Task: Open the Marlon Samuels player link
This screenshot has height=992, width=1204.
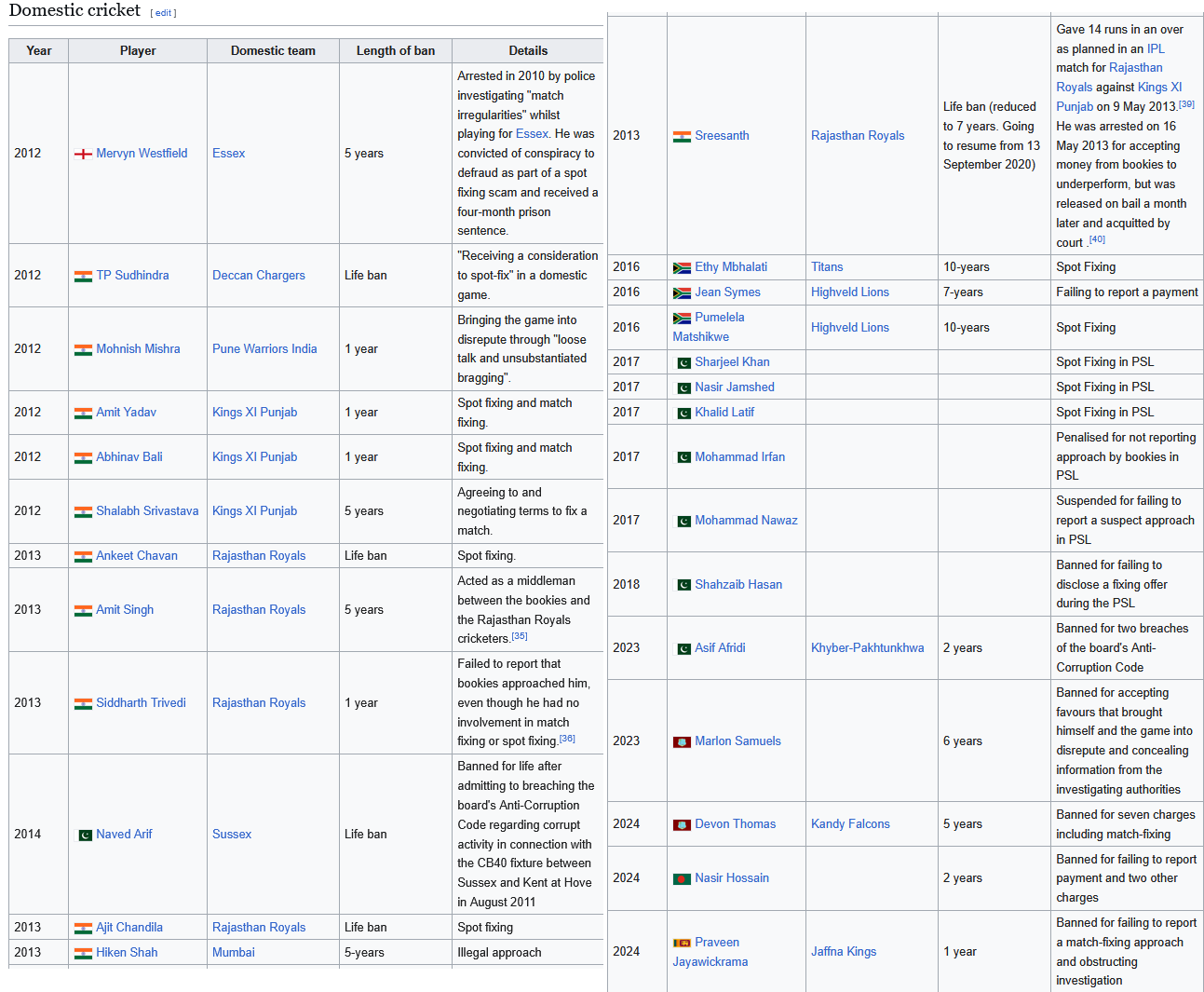Action: [737, 741]
